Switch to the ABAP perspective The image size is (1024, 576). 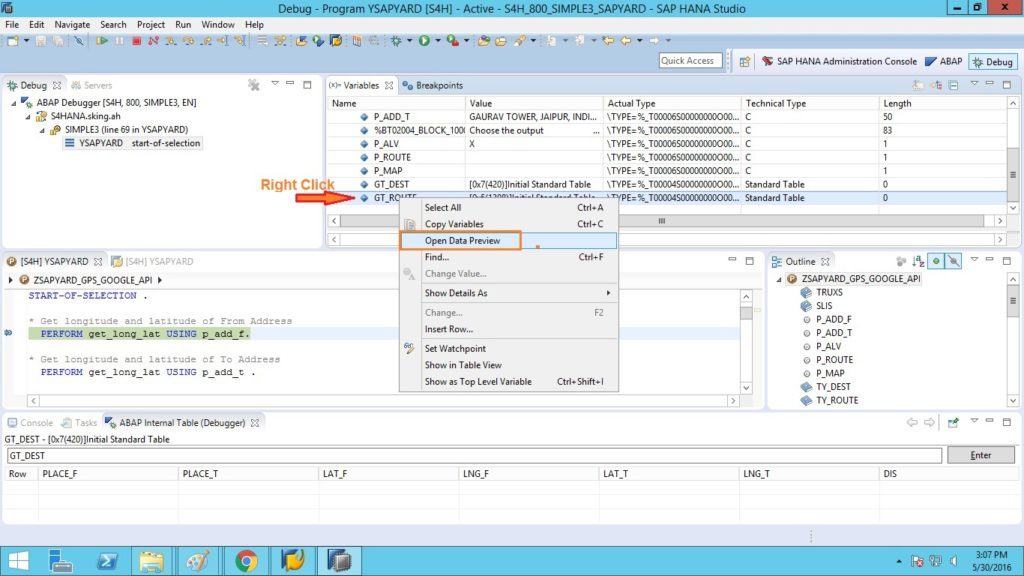944,61
